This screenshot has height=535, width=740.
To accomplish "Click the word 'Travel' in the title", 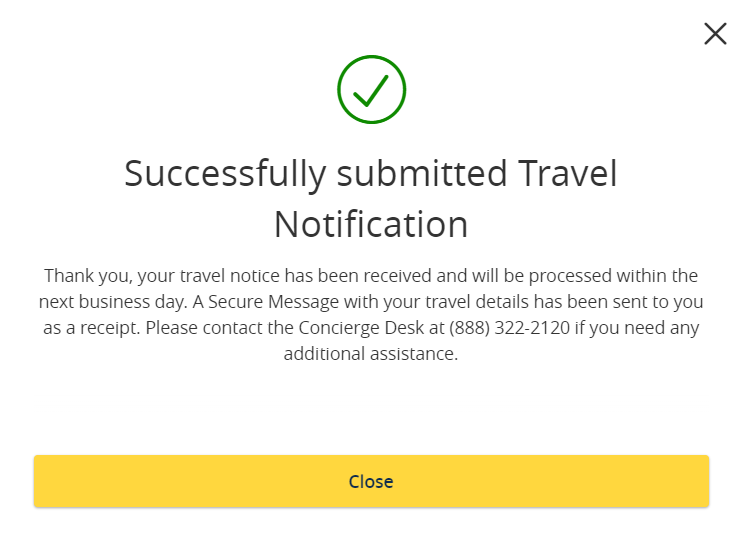I will click(x=568, y=174).
